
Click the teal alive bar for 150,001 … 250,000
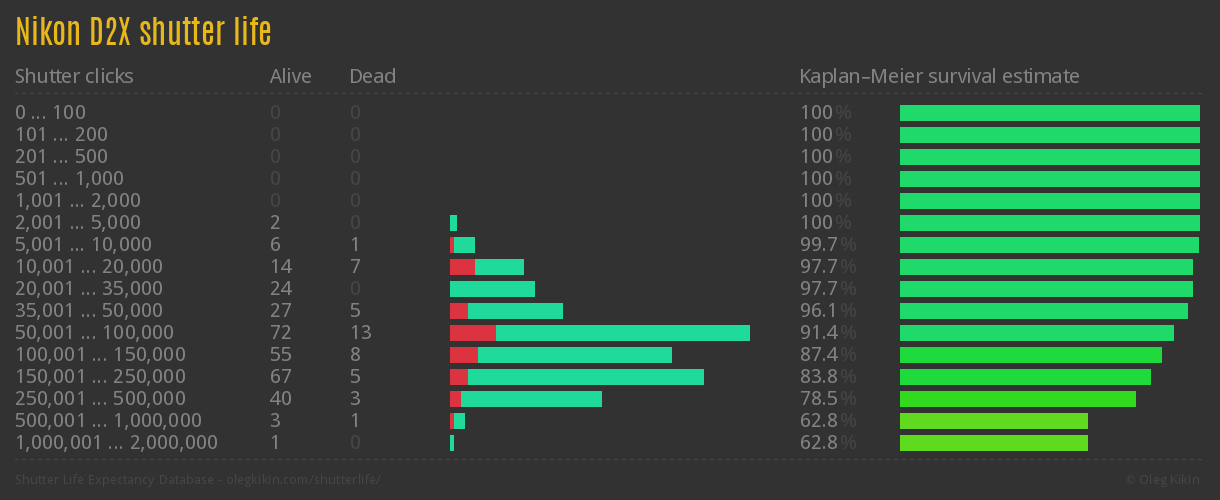point(585,377)
